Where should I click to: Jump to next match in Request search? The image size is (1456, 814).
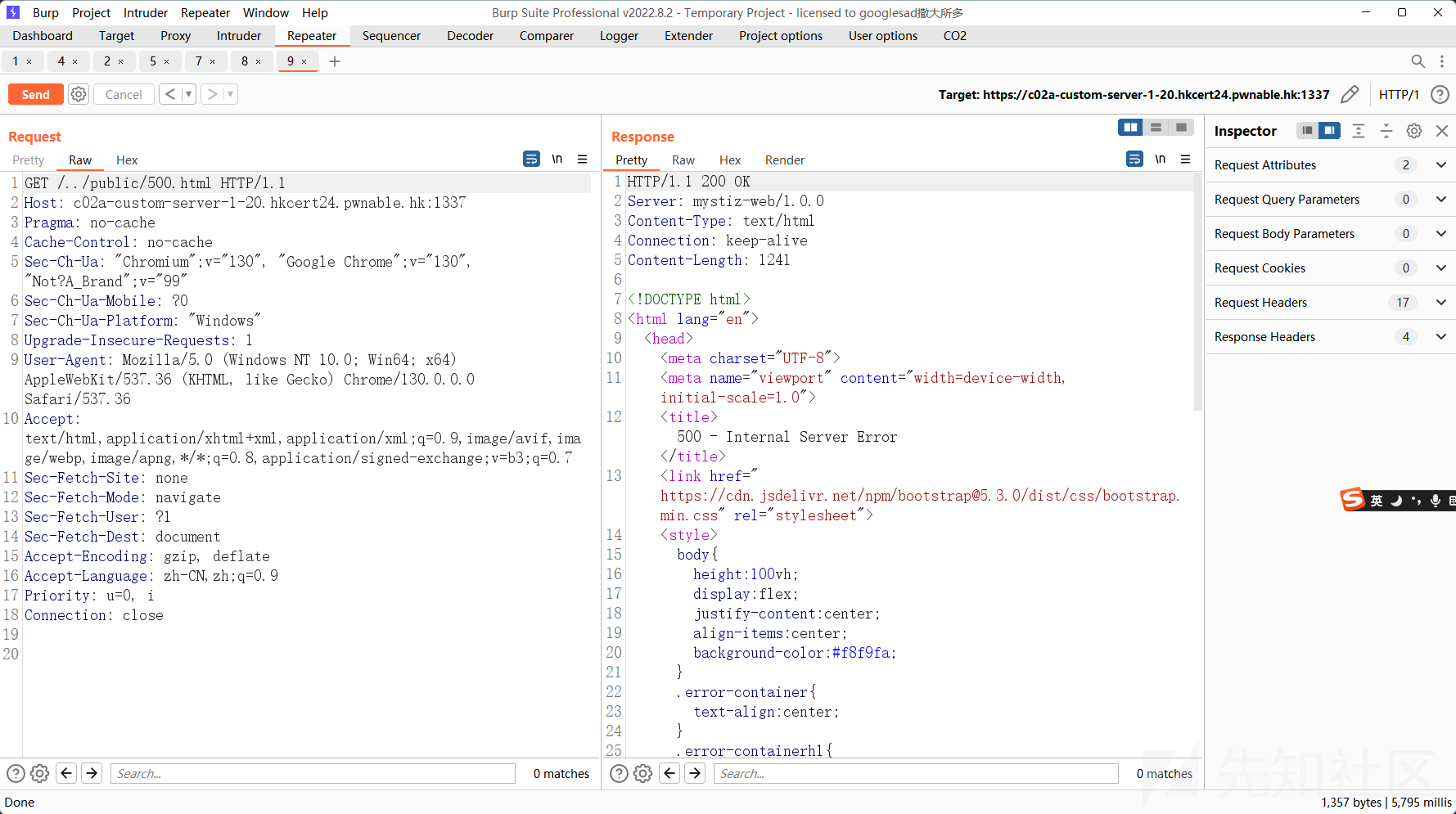(x=92, y=773)
